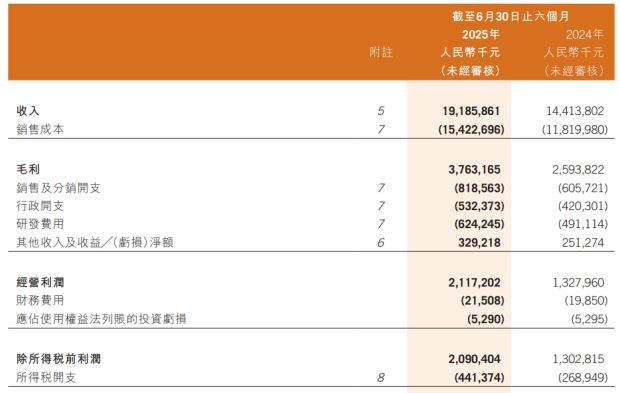Image resolution: width=620 pixels, height=393 pixels.
Task: Select the 除所得税前利潤 row label
Action: (x=59, y=359)
